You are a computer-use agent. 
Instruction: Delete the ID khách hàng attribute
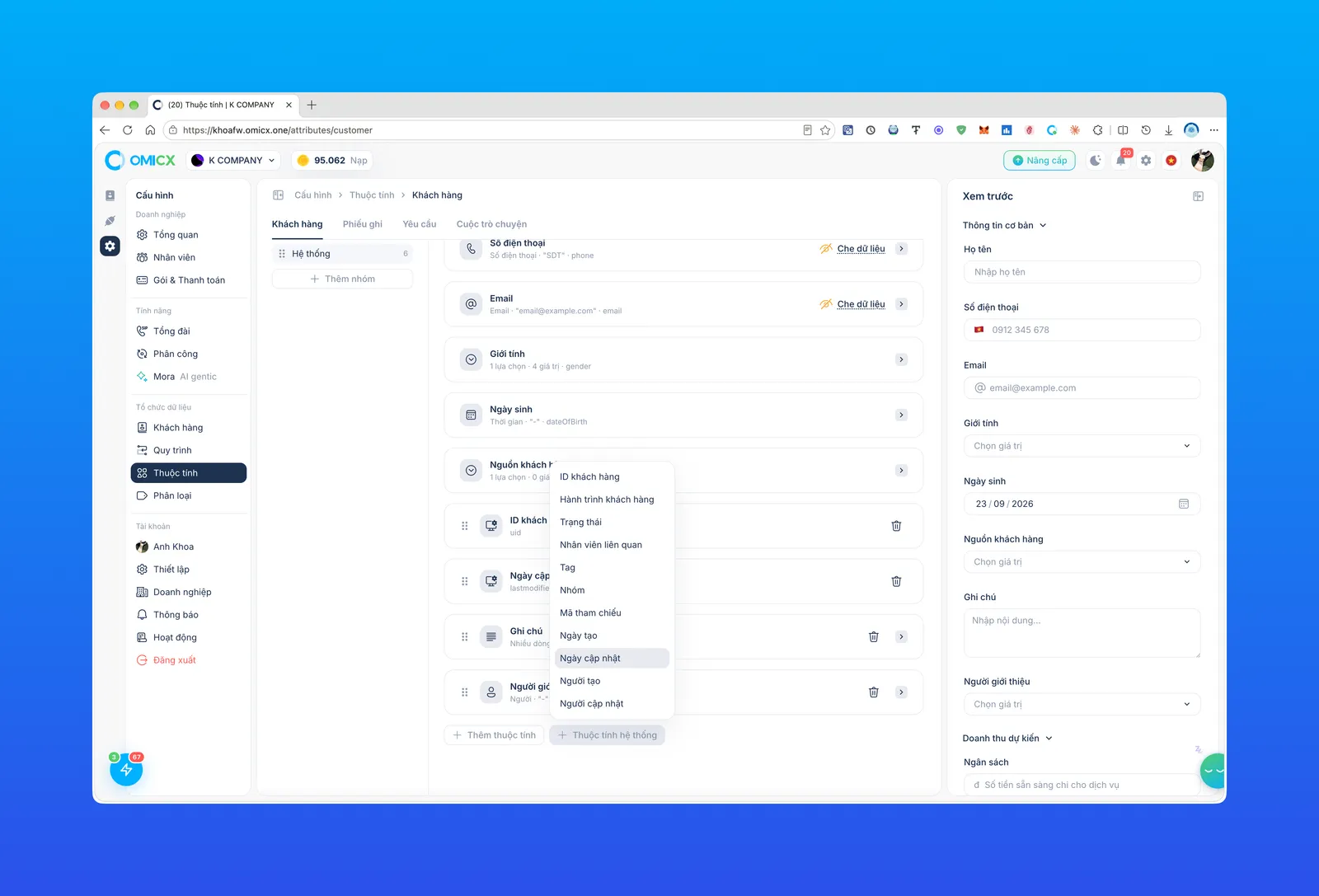point(896,526)
